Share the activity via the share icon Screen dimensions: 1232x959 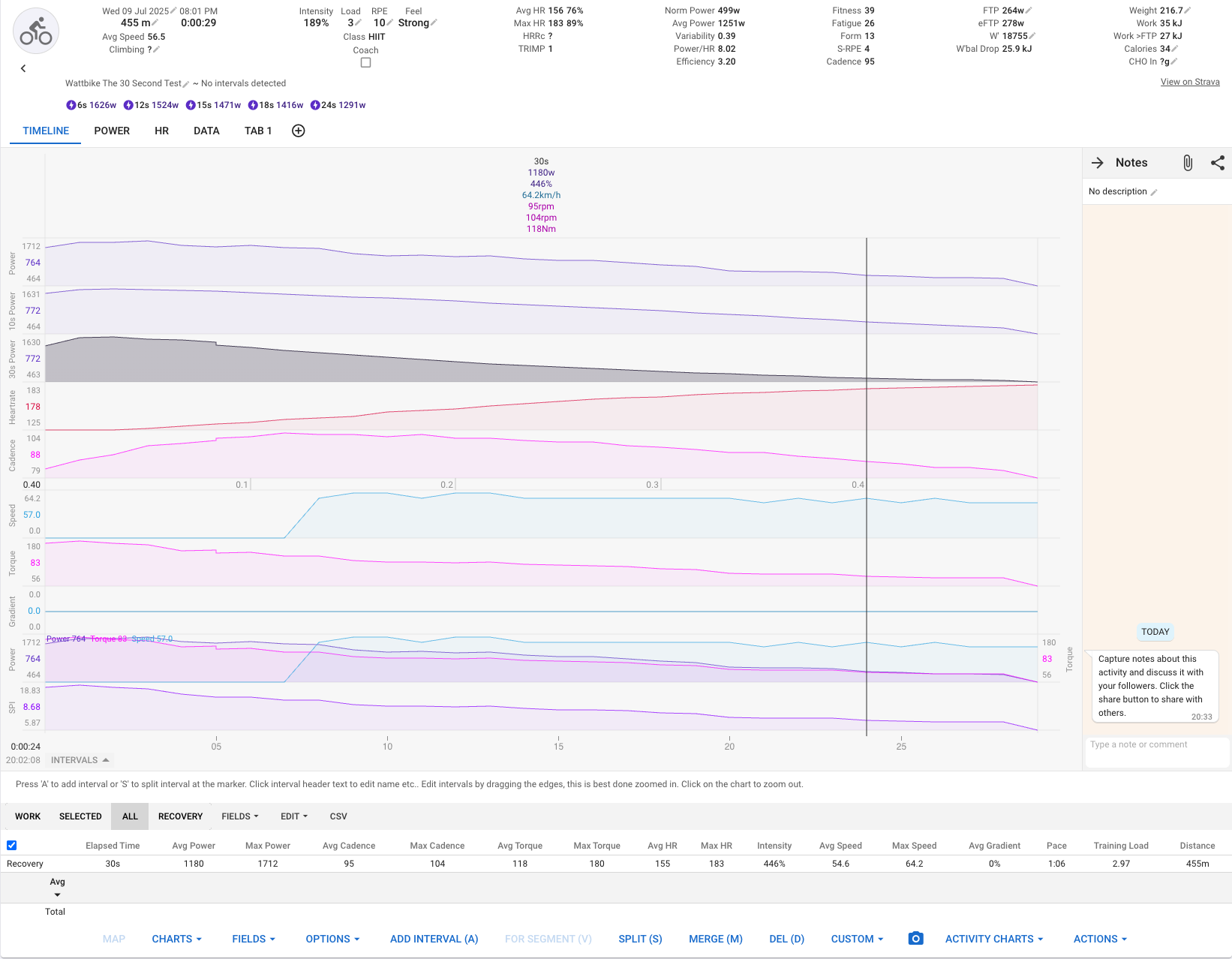tap(1217, 163)
